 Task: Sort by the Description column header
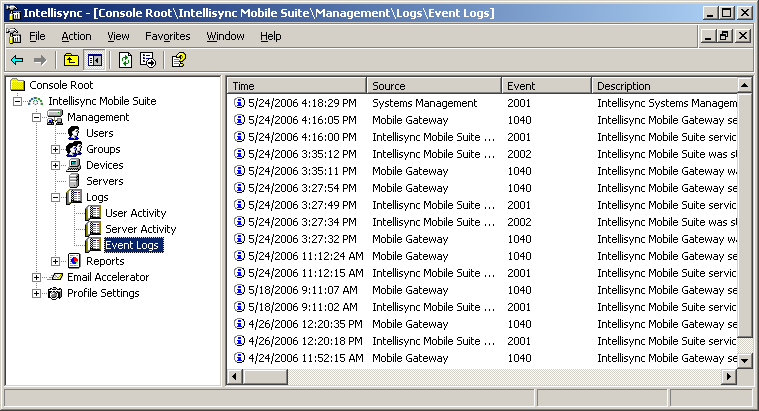(x=664, y=86)
